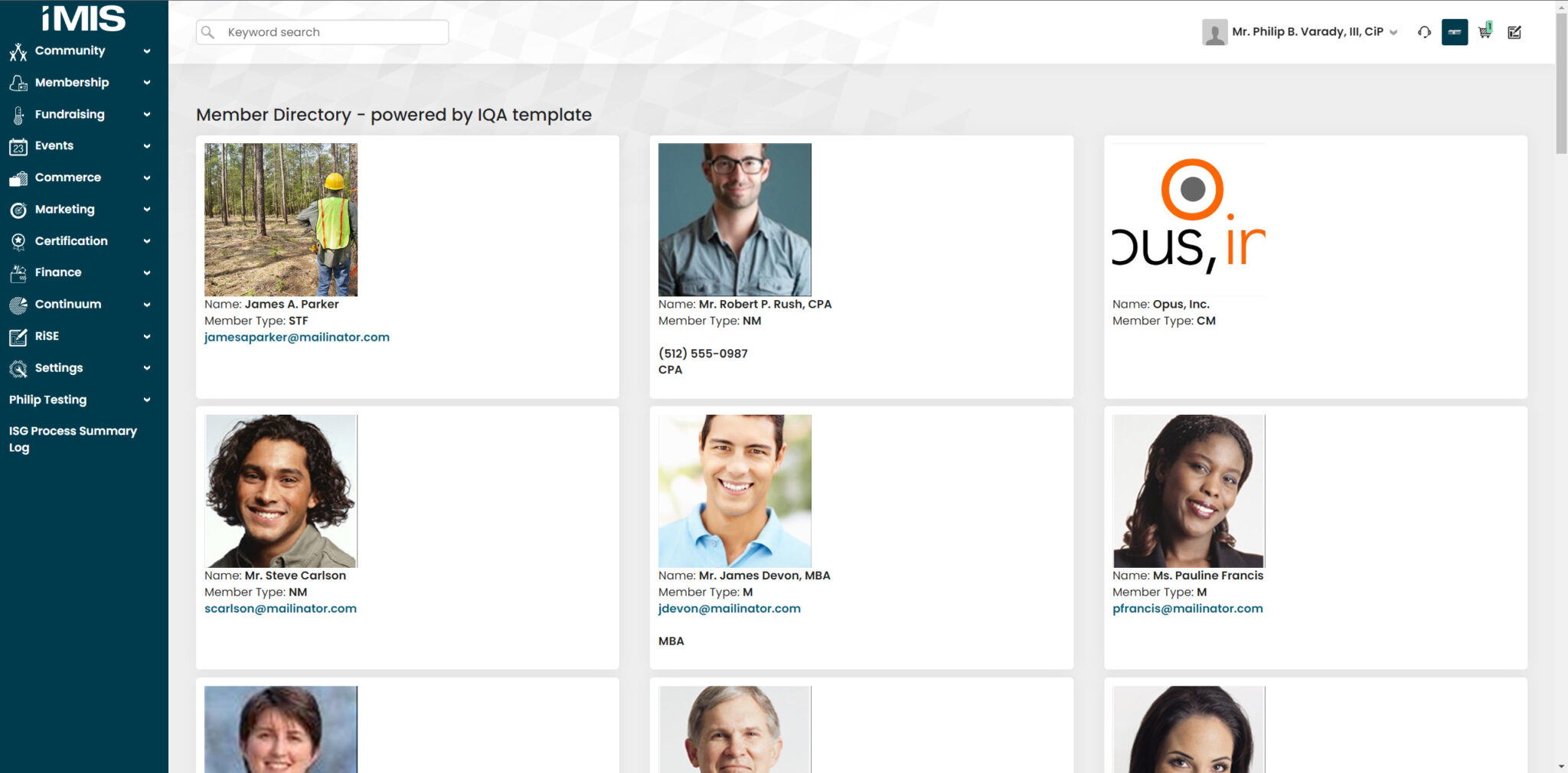Click the Fundraising thermometer icon
The image size is (1568, 773).
pos(18,115)
